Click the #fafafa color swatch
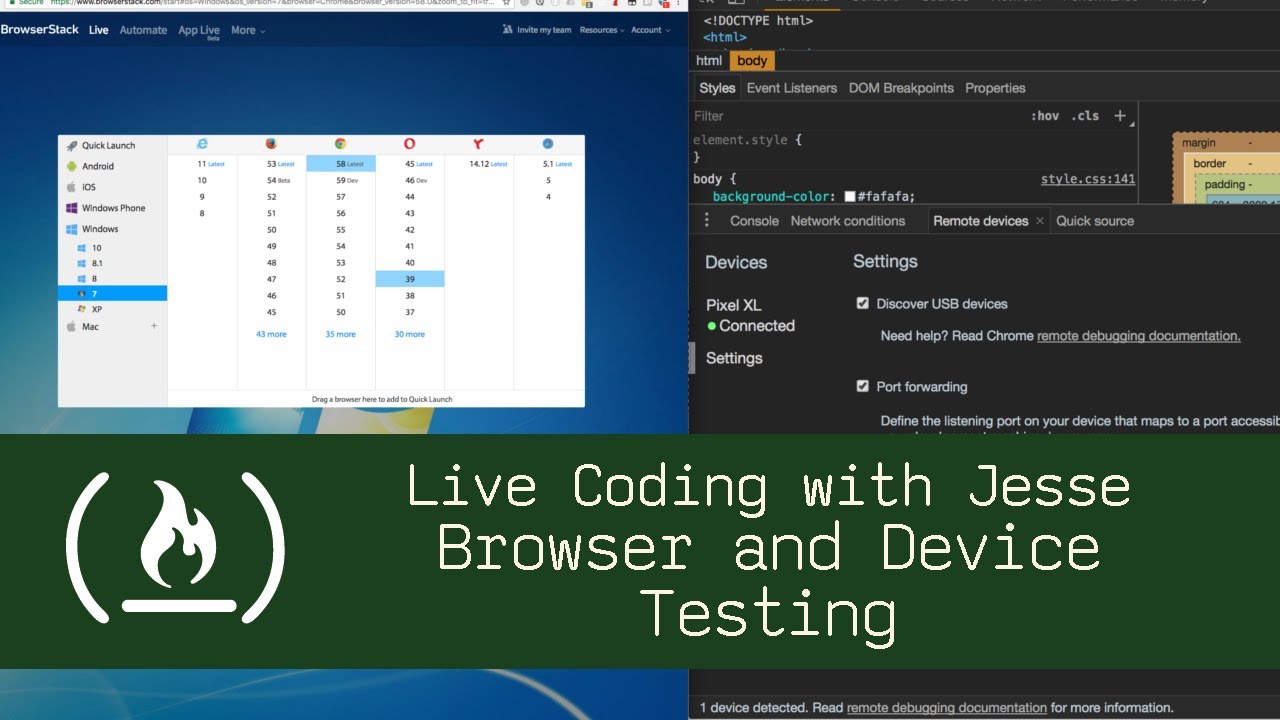Image resolution: width=1280 pixels, height=720 pixels. click(850, 197)
